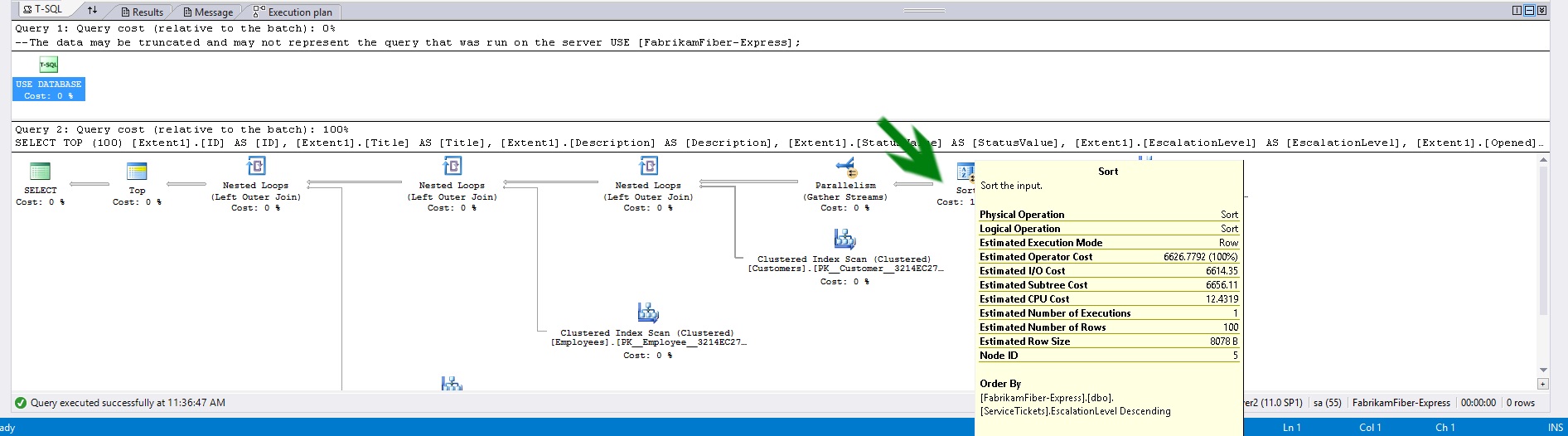
Task: Toggle horizontal split pane layout
Action: [1529, 11]
